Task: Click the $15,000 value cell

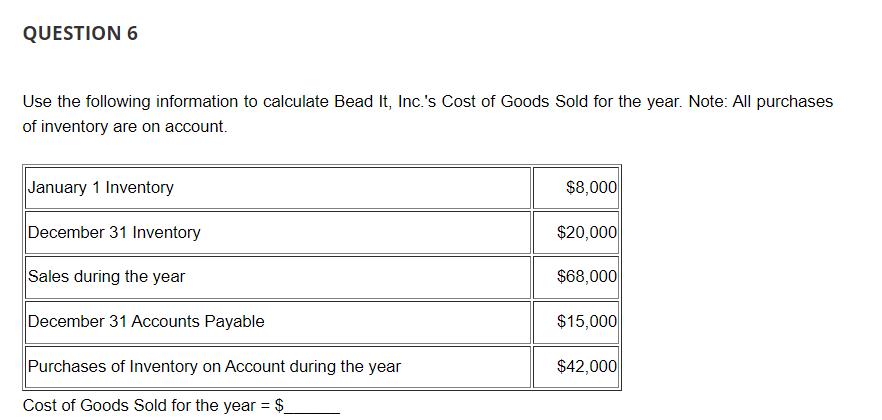Action: (x=587, y=321)
